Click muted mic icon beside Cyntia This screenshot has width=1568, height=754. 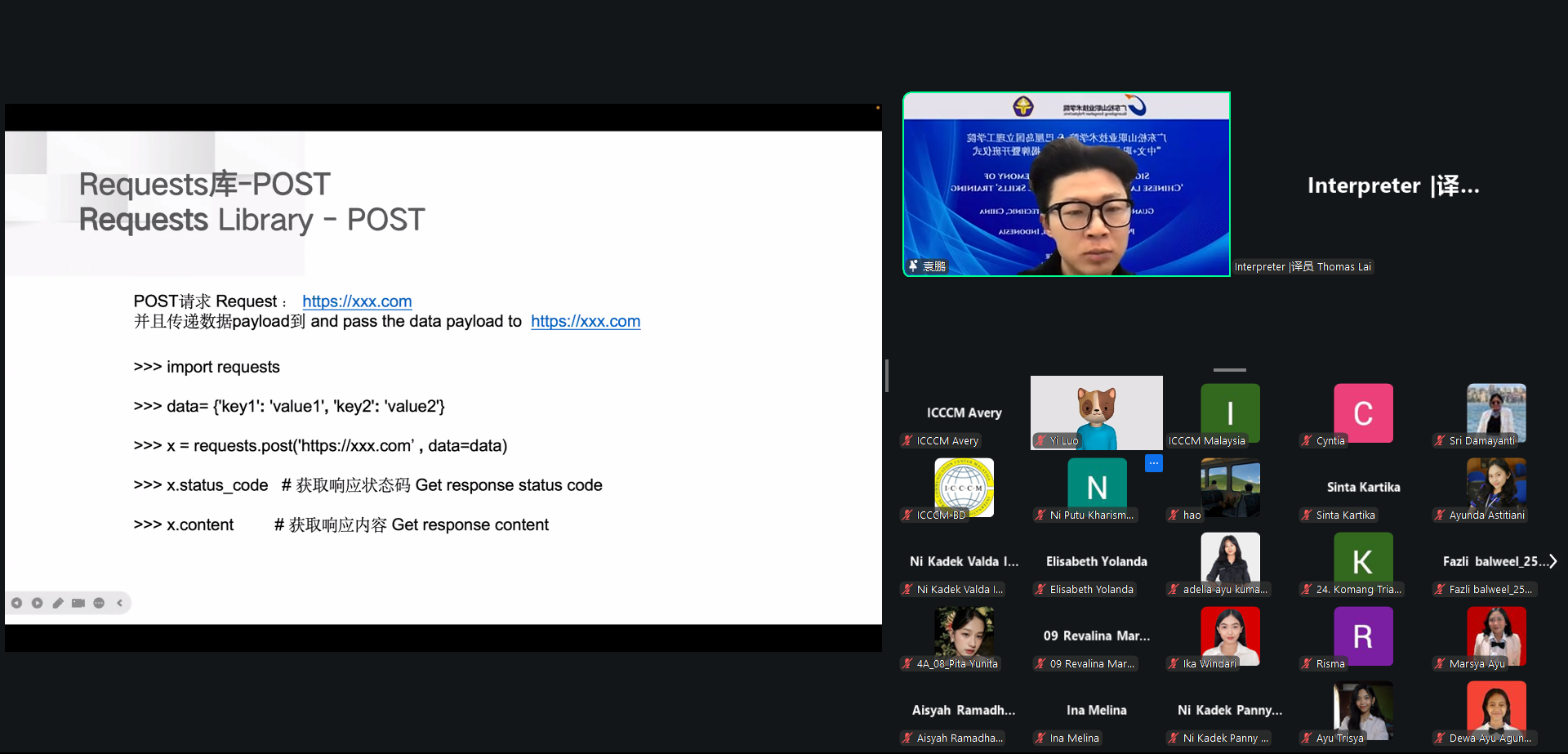pos(1307,441)
